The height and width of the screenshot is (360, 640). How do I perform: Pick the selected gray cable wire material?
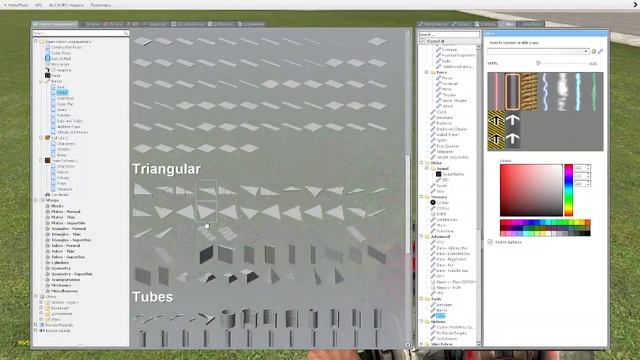click(512, 92)
